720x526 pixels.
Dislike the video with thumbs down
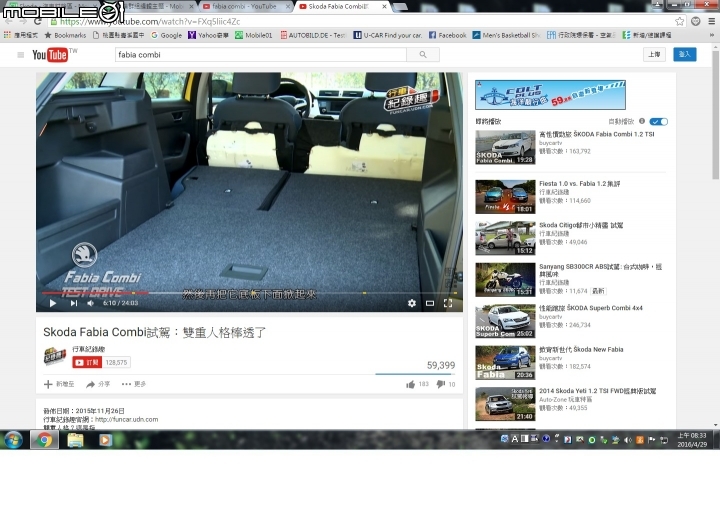pyautogui.click(x=441, y=384)
